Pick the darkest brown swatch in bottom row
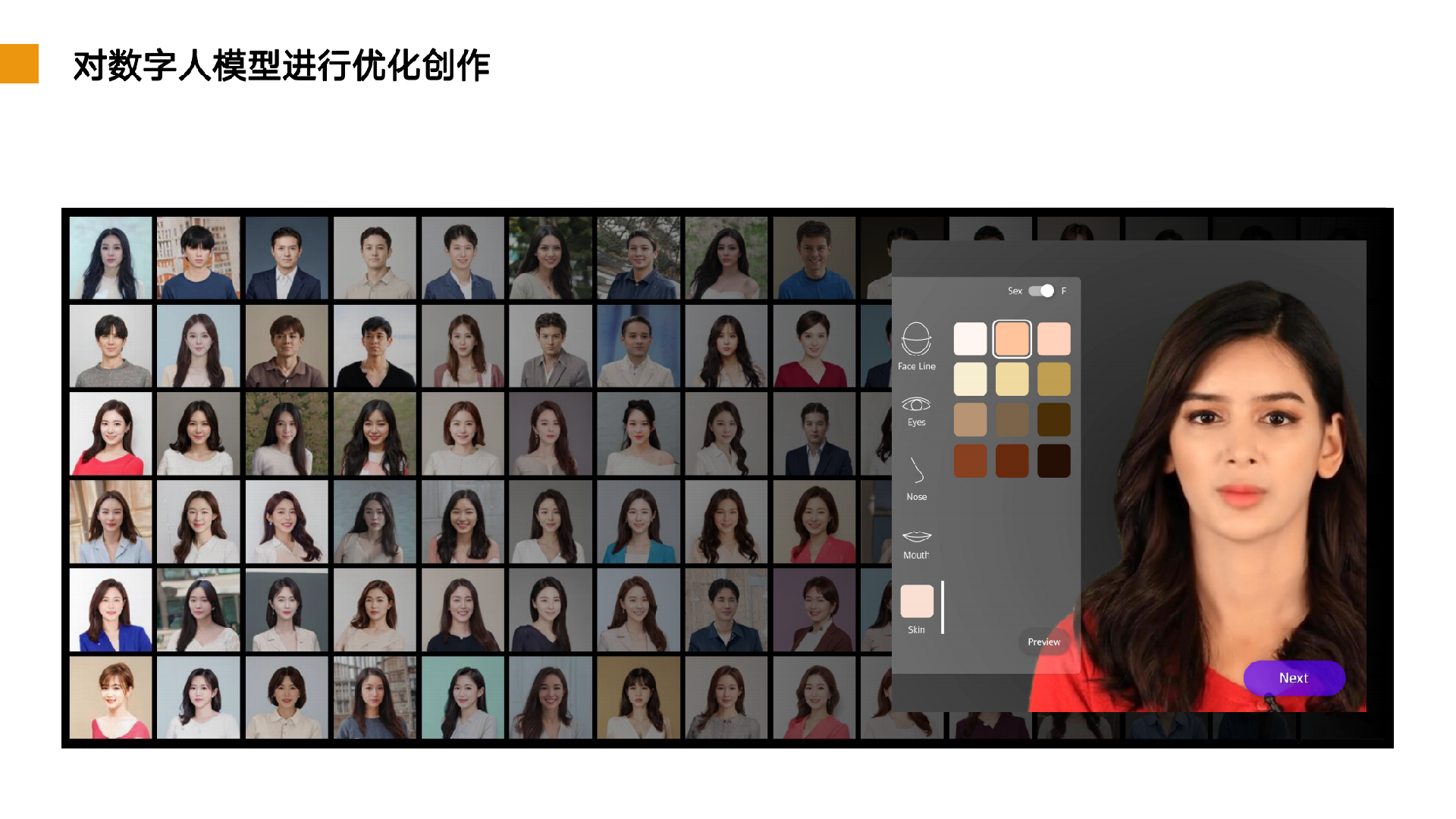 (x=1053, y=461)
